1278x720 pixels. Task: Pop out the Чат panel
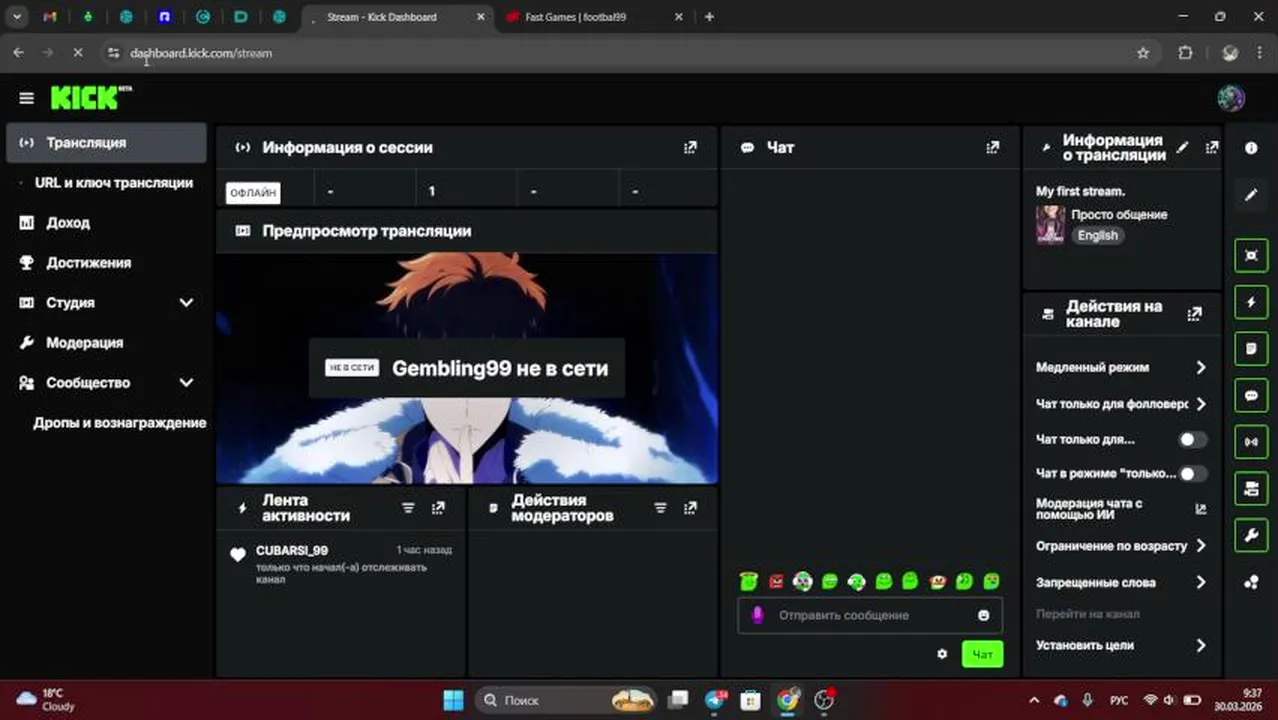992,147
